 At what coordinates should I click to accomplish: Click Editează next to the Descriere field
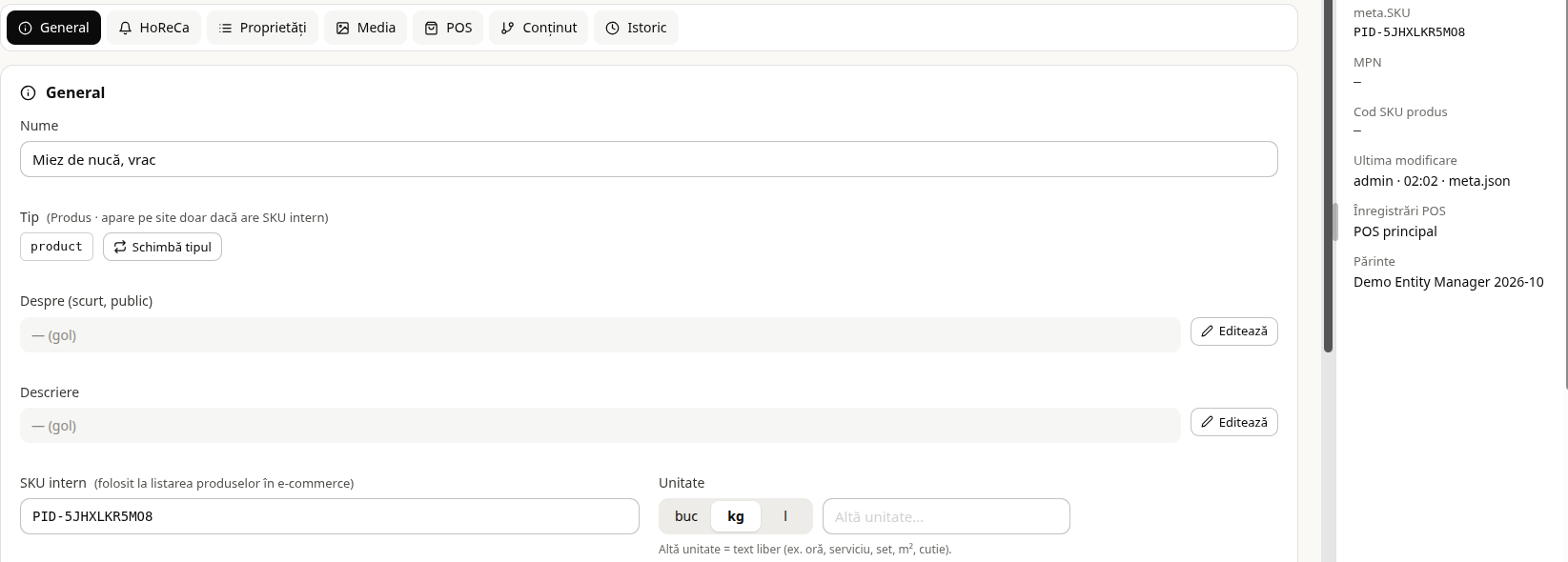click(1233, 422)
